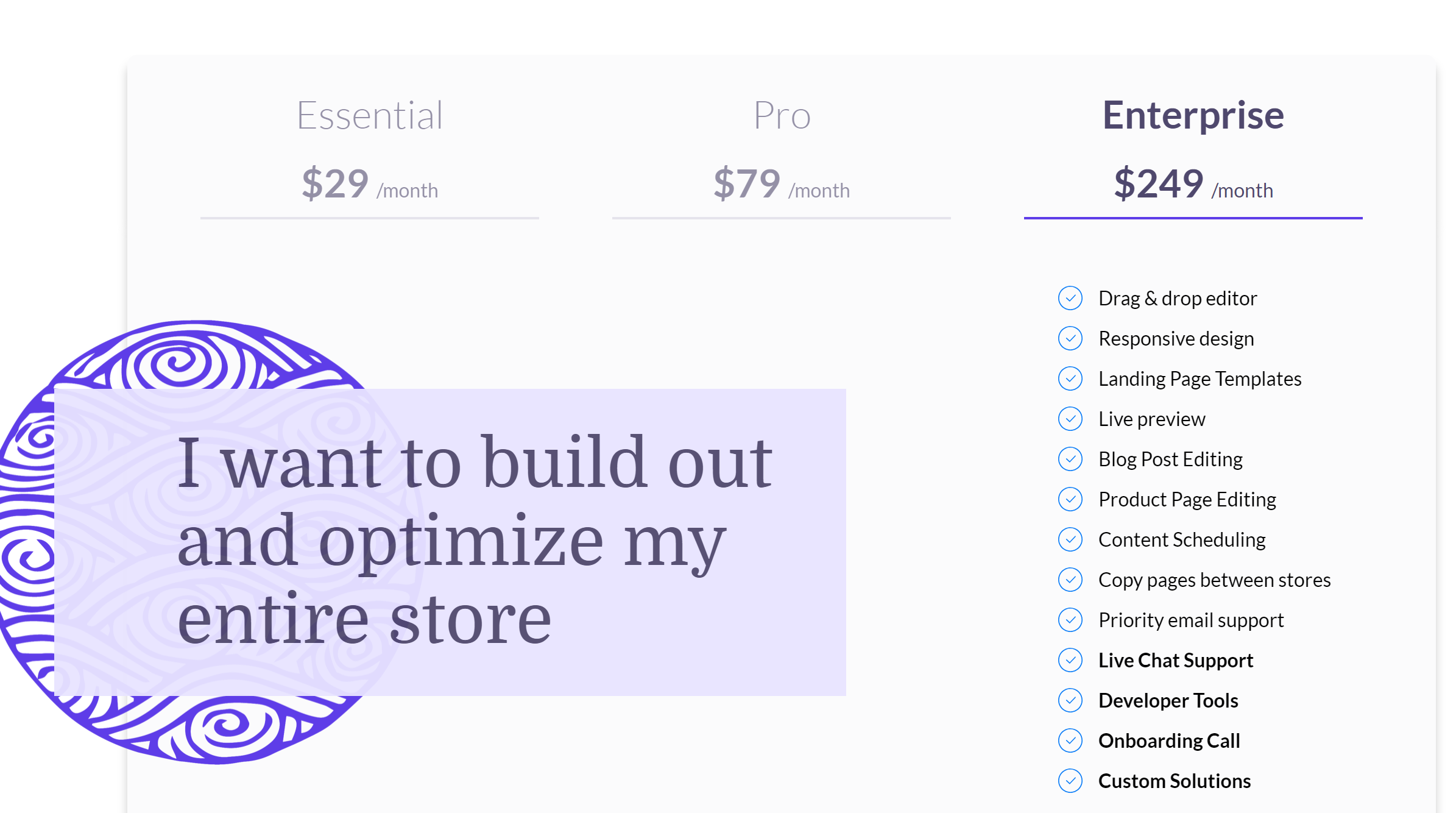Image resolution: width=1456 pixels, height=813 pixels.
Task: Click the check icon beside Responsive design
Action: pyautogui.click(x=1070, y=338)
